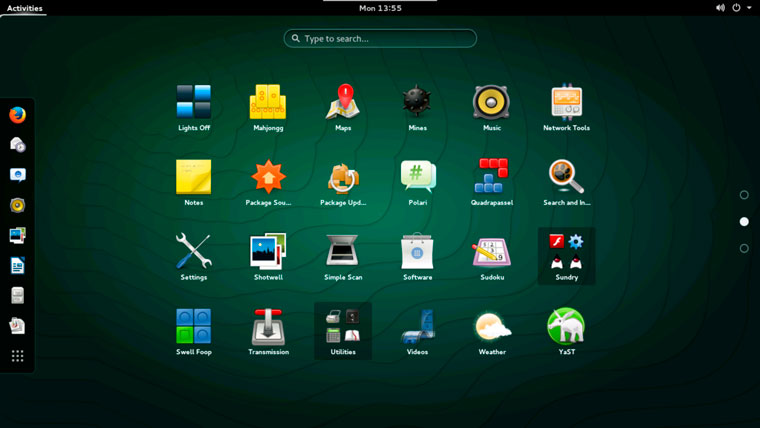
Task: Open LibreOffice Writer in the dock
Action: [x=17, y=266]
